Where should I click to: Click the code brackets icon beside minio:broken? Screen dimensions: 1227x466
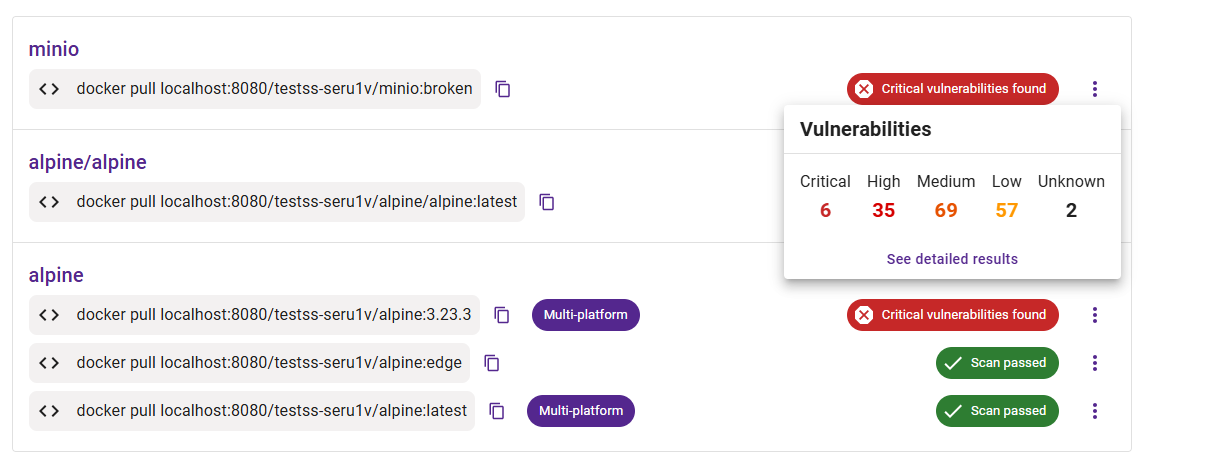49,89
